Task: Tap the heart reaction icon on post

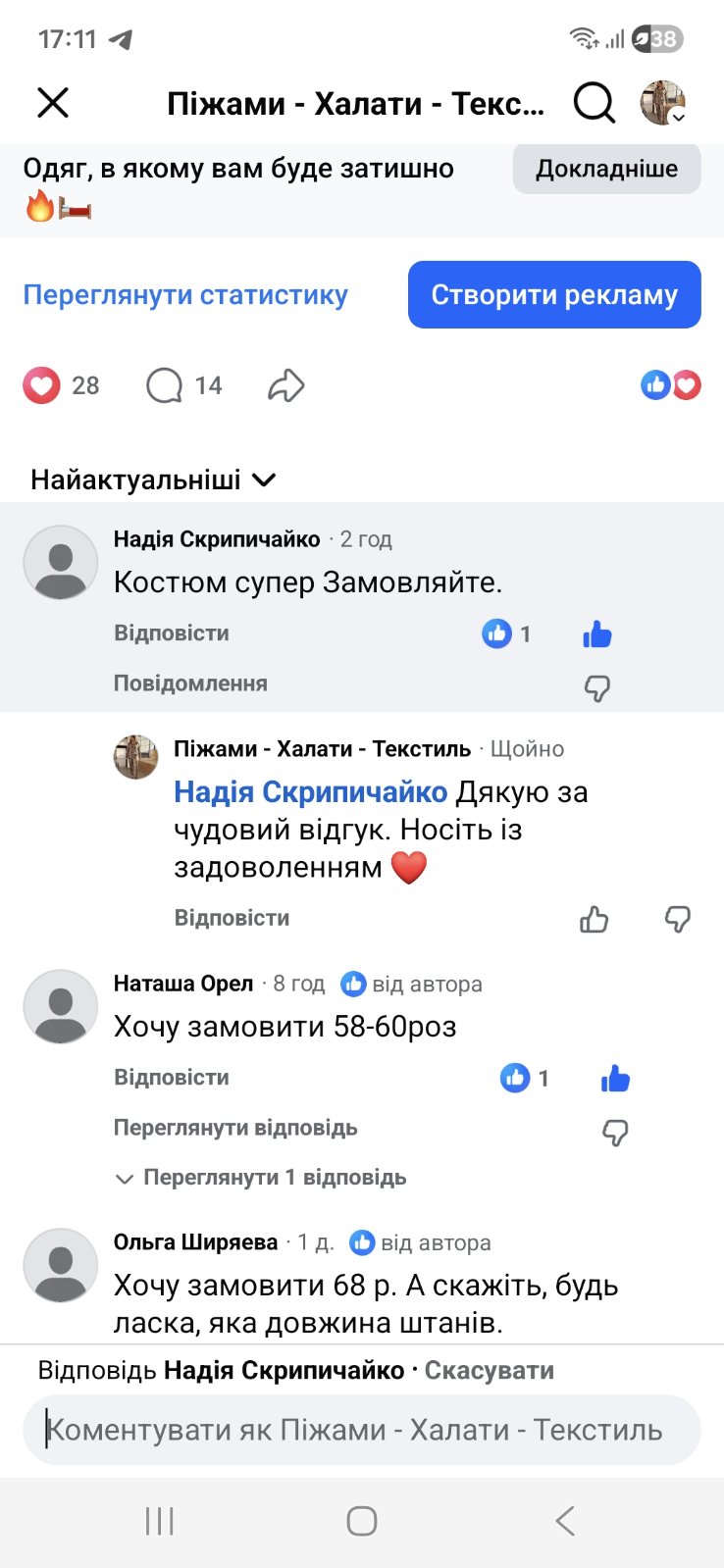Action: [x=41, y=385]
